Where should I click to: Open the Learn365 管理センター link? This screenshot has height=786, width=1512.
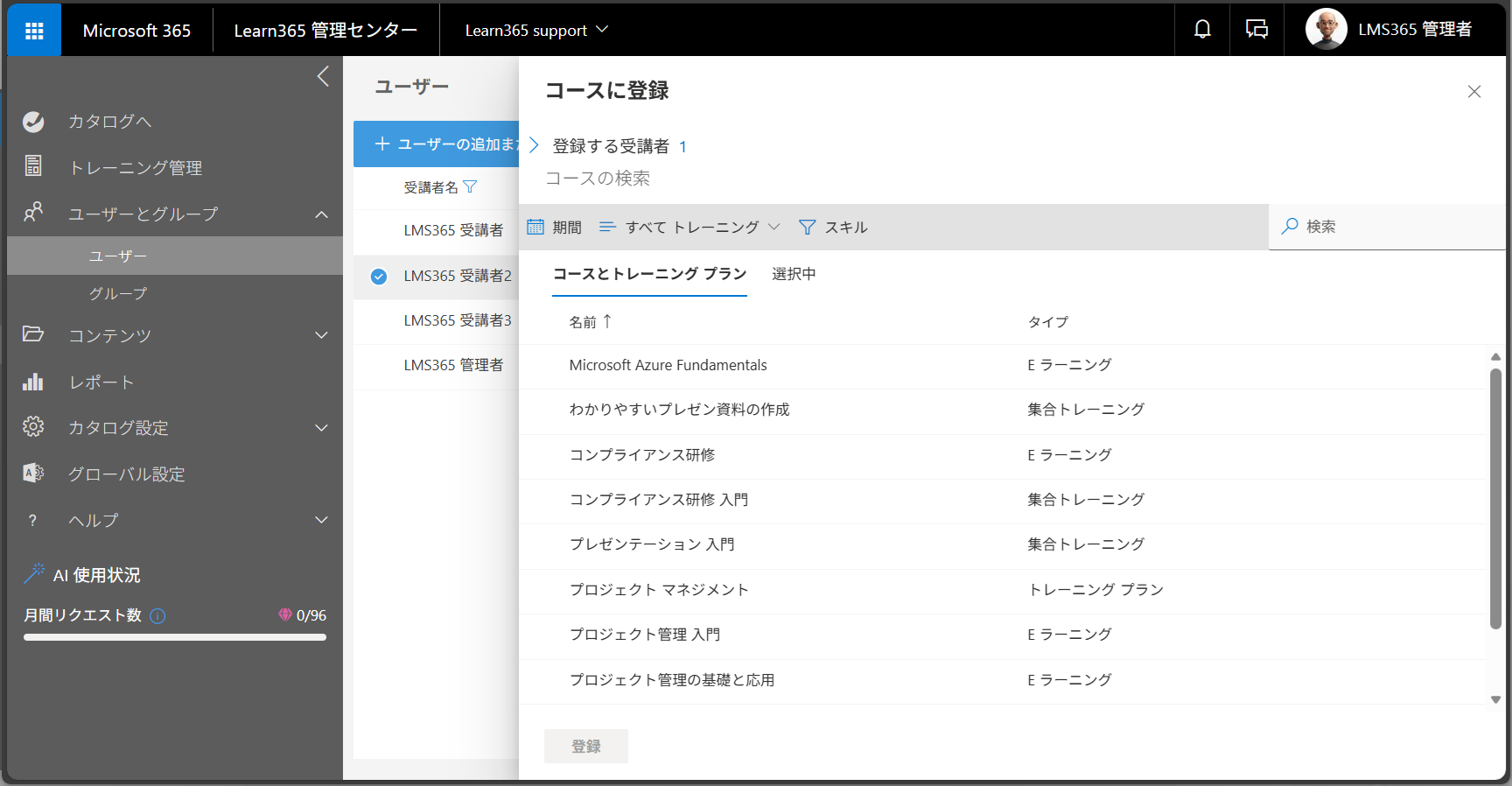click(325, 30)
